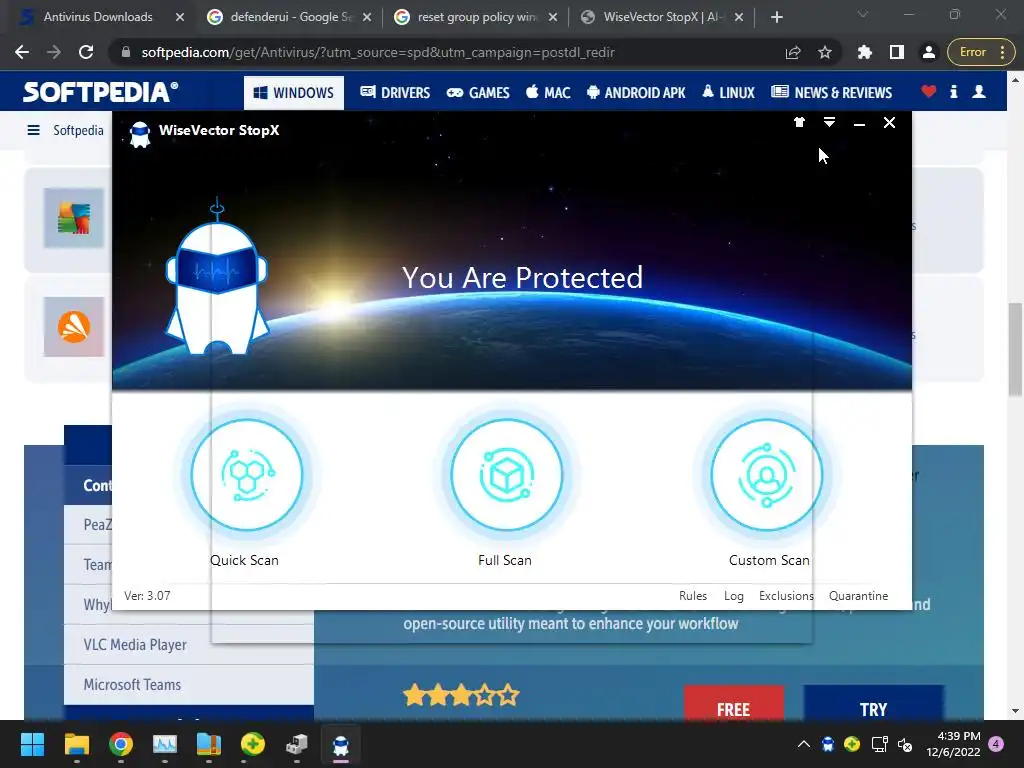Open Chrome tab search chevron

tap(863, 14)
